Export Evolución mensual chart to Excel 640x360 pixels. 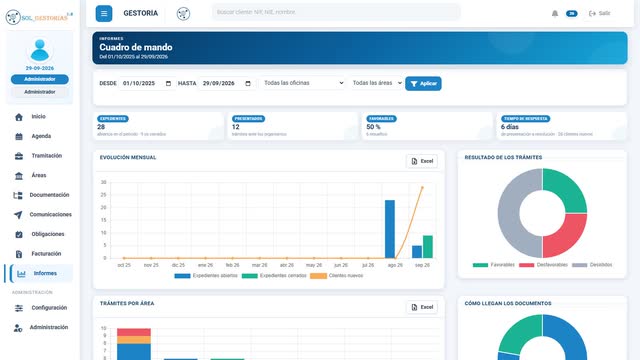(x=422, y=161)
